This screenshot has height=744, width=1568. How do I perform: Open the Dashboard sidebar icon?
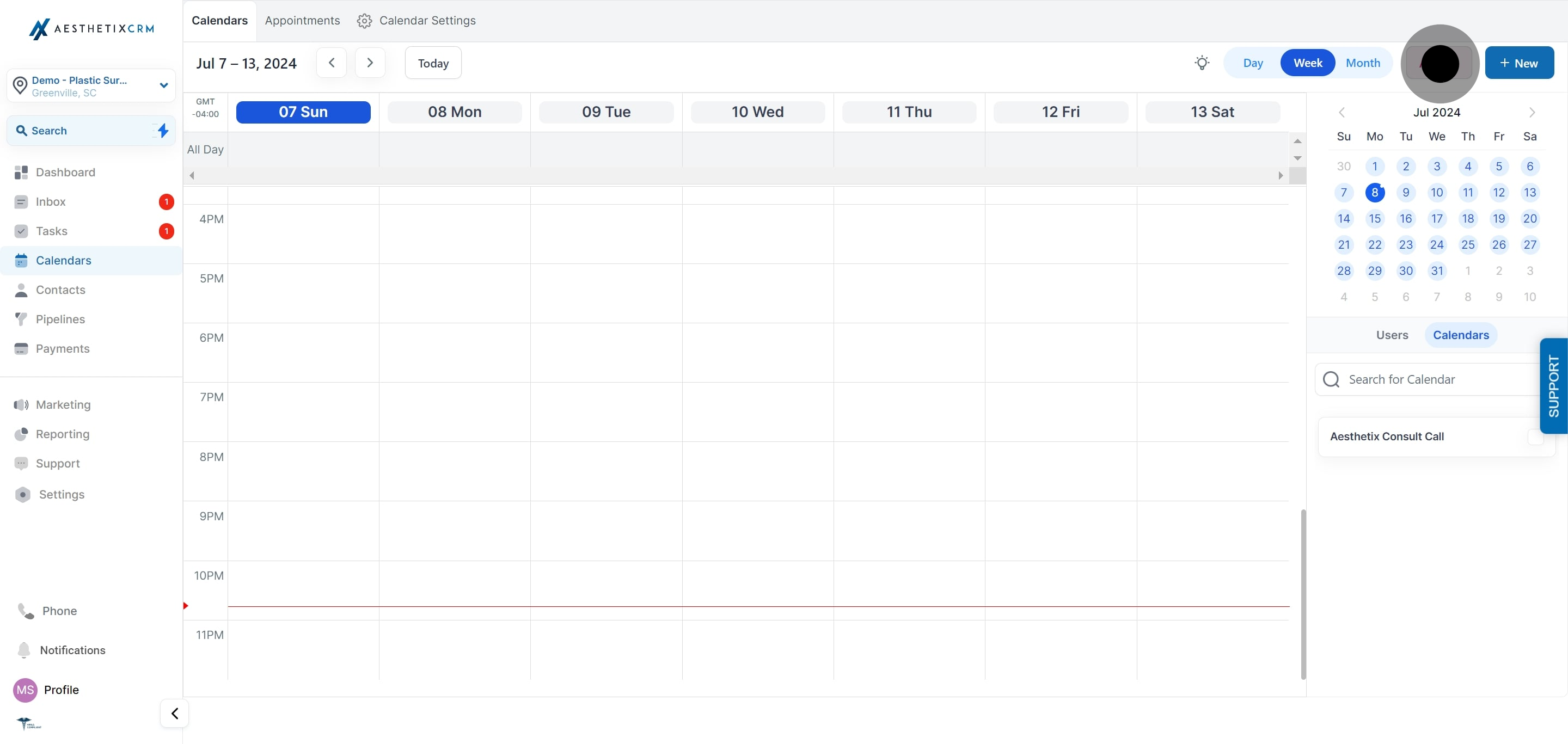21,172
